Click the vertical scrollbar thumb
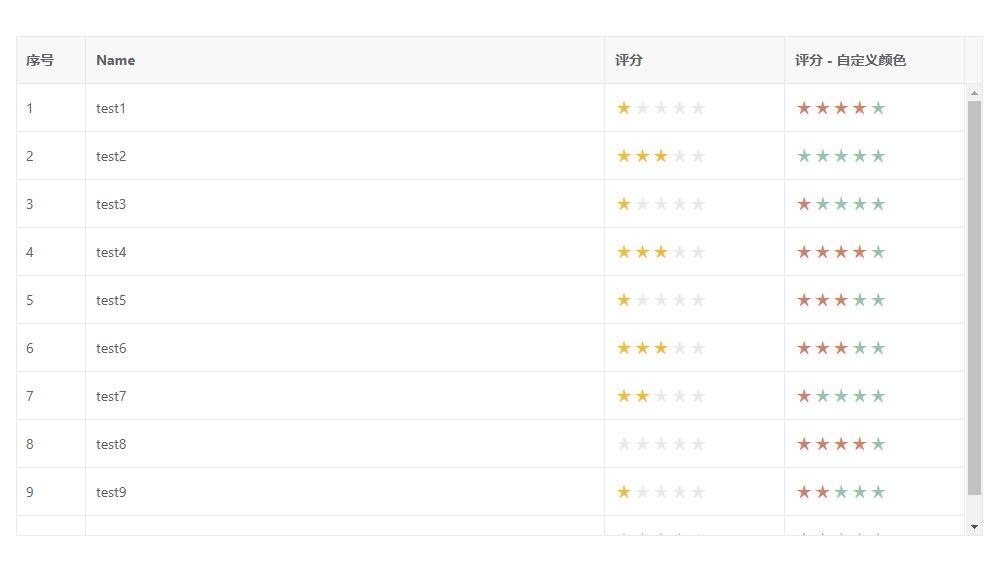This screenshot has width=1008, height=563. (x=975, y=298)
